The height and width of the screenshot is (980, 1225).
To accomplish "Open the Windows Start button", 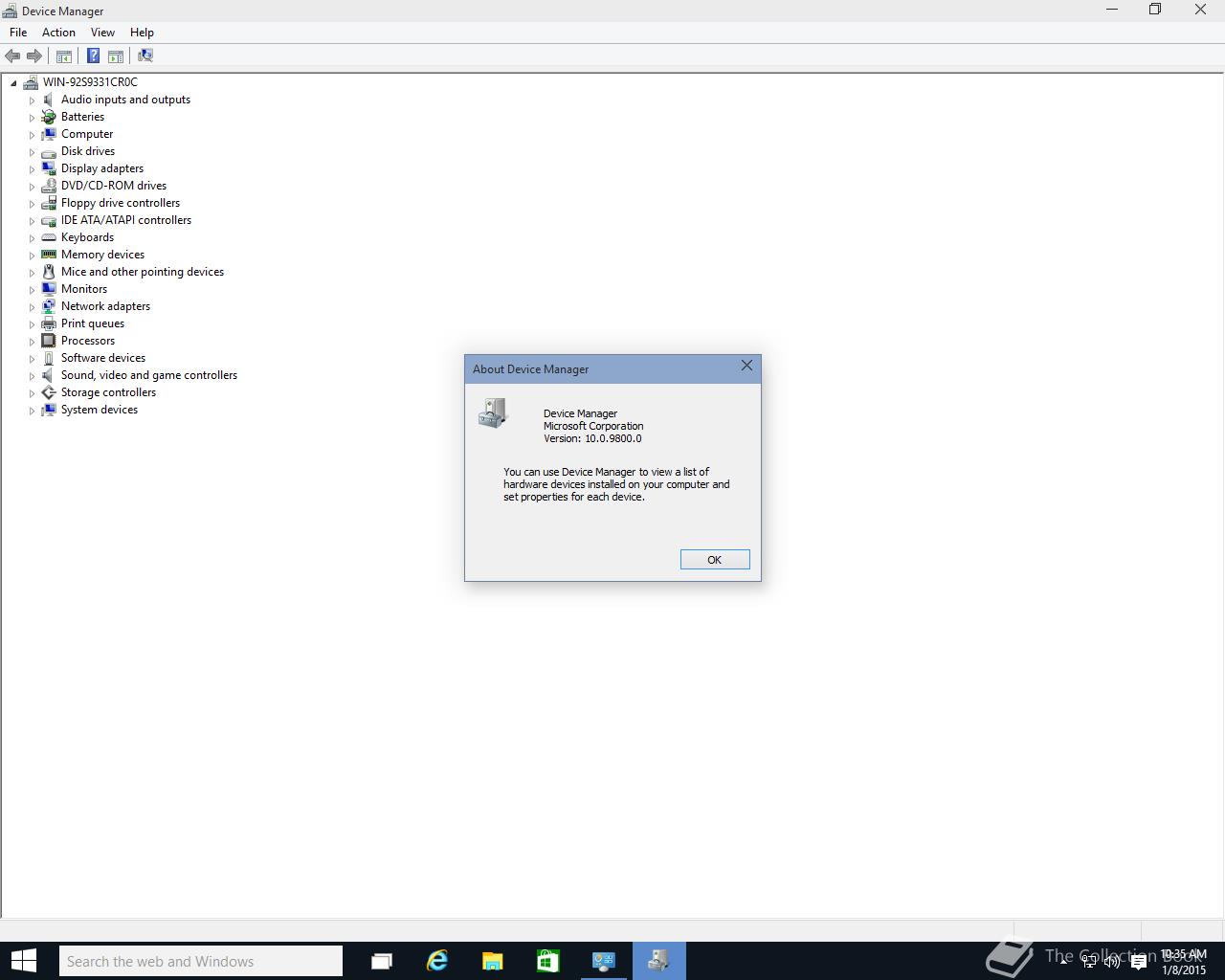I will (23, 961).
